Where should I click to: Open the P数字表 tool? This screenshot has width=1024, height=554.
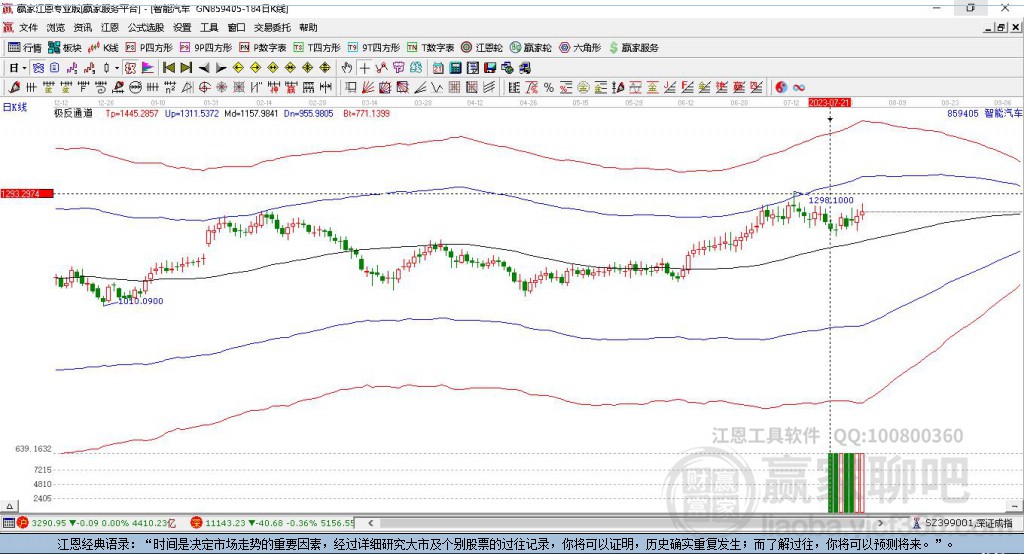[x=263, y=48]
